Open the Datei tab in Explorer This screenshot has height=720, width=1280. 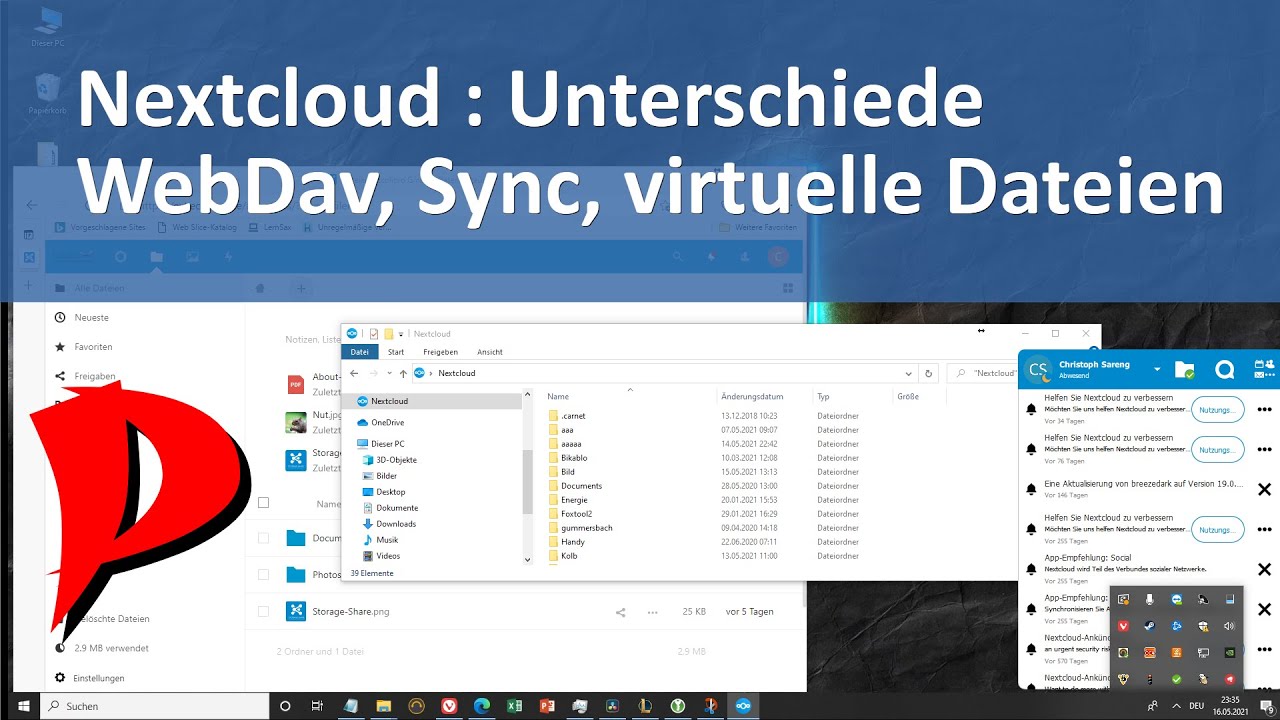[x=360, y=352]
